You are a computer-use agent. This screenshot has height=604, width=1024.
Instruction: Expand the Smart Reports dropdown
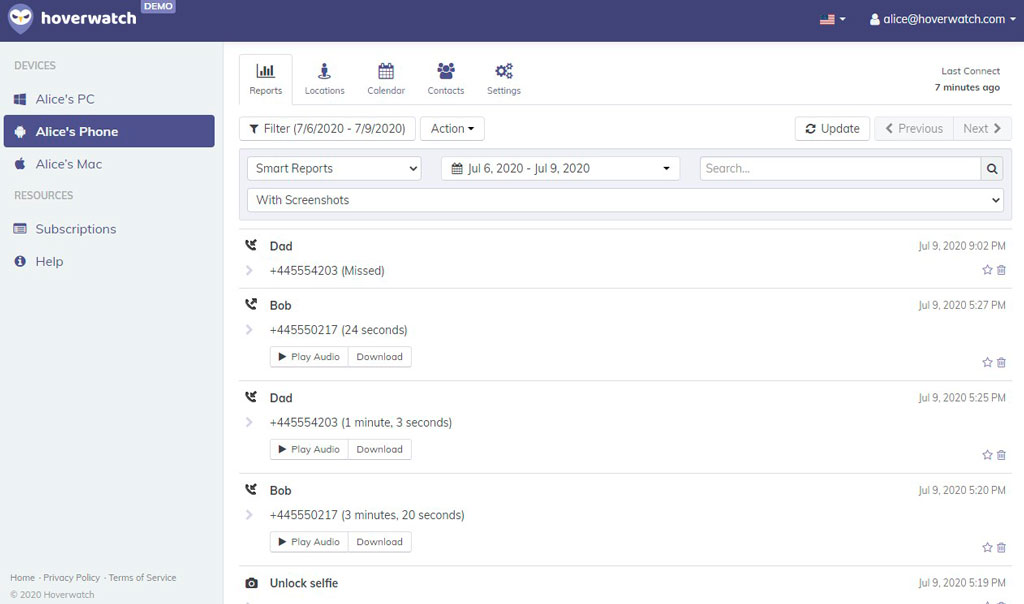(x=334, y=169)
